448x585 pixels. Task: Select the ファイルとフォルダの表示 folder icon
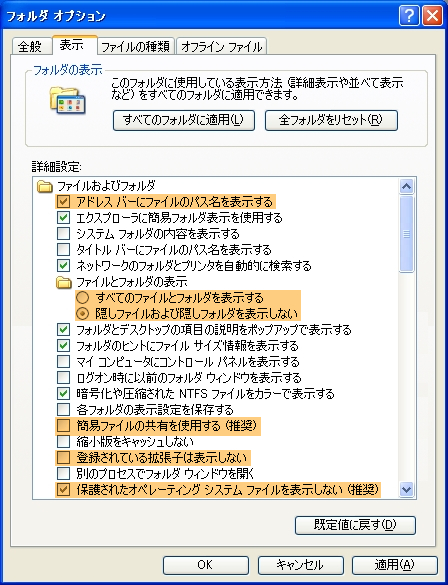click(64, 282)
